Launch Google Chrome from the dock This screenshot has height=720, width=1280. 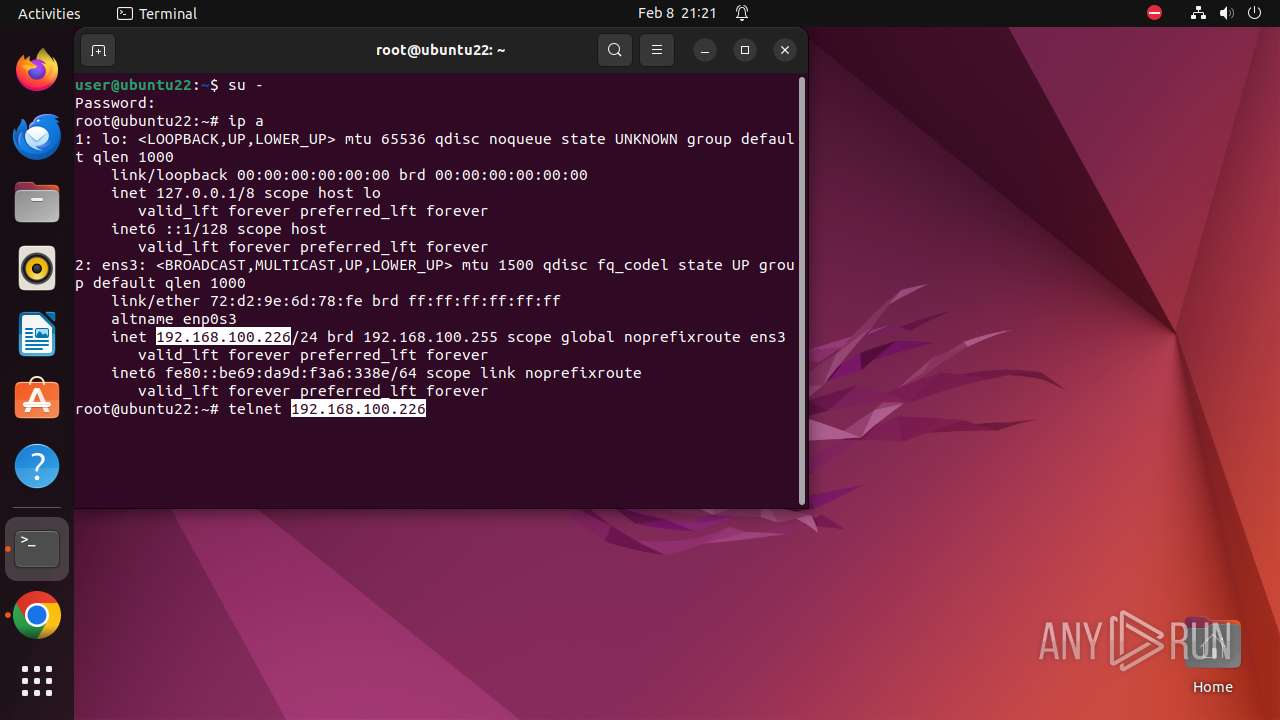(x=37, y=616)
